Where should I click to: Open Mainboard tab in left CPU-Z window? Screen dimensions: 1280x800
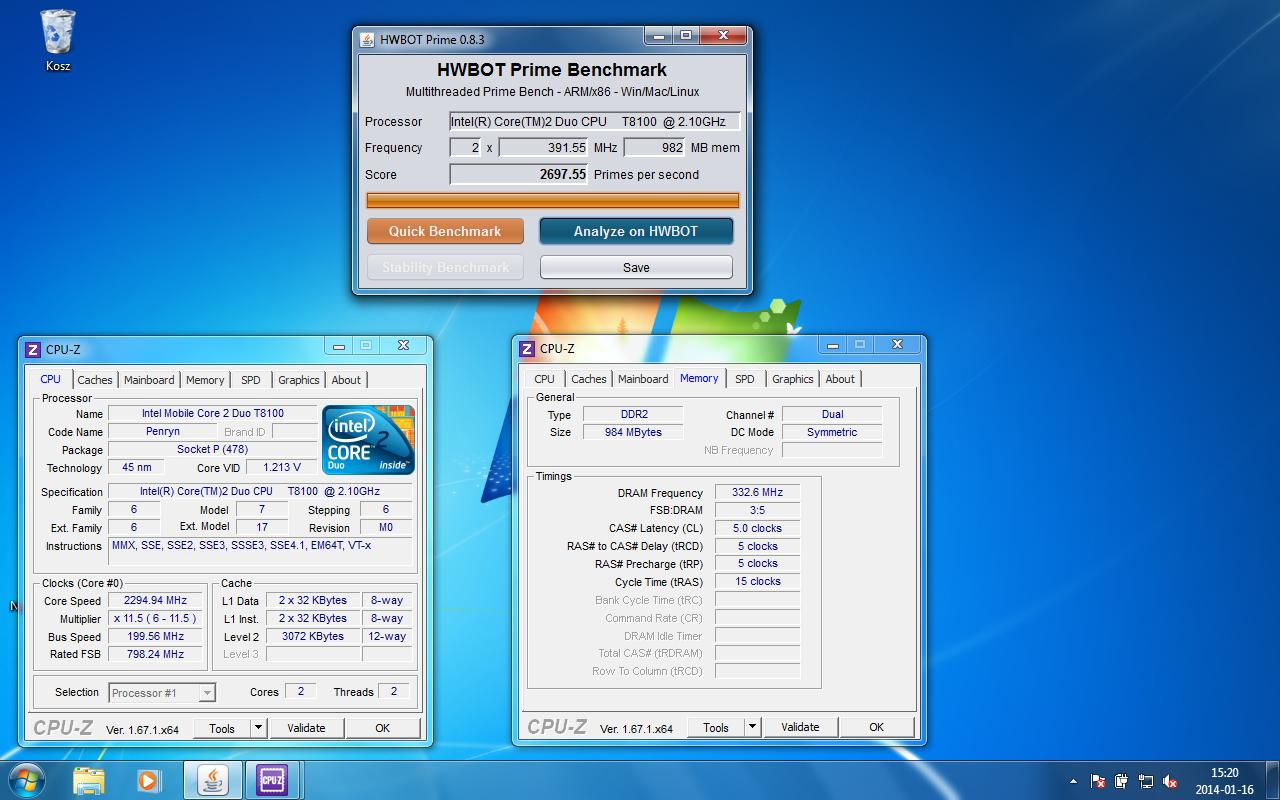click(x=149, y=380)
